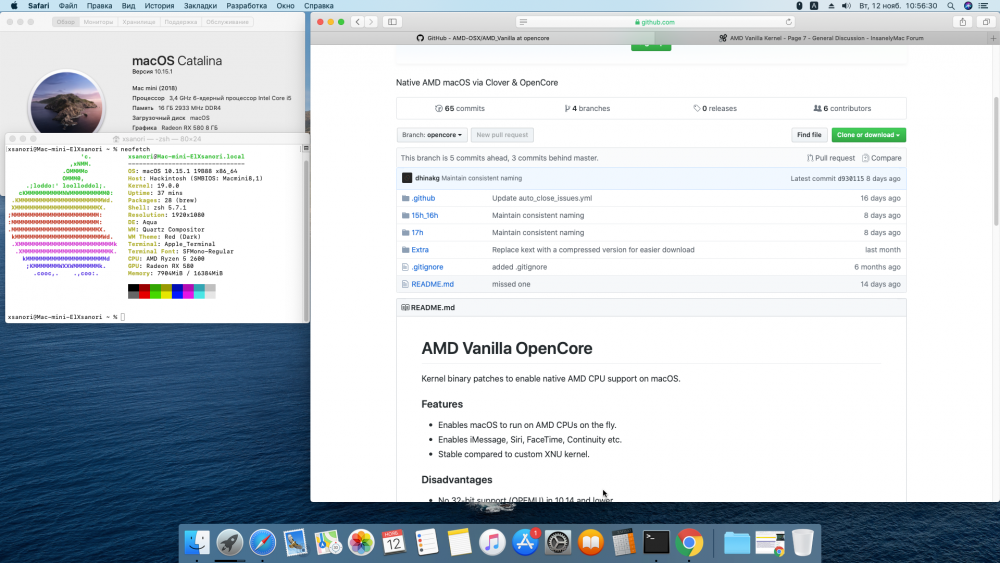Open the Downloads folder in Dock

[737, 543]
